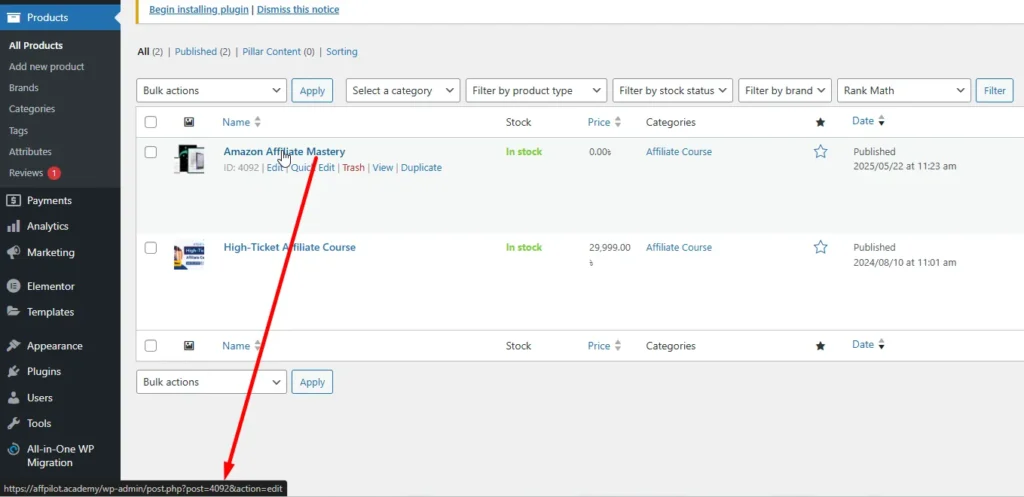
Task: Open the Filter by stock status dropdown
Action: point(673,91)
